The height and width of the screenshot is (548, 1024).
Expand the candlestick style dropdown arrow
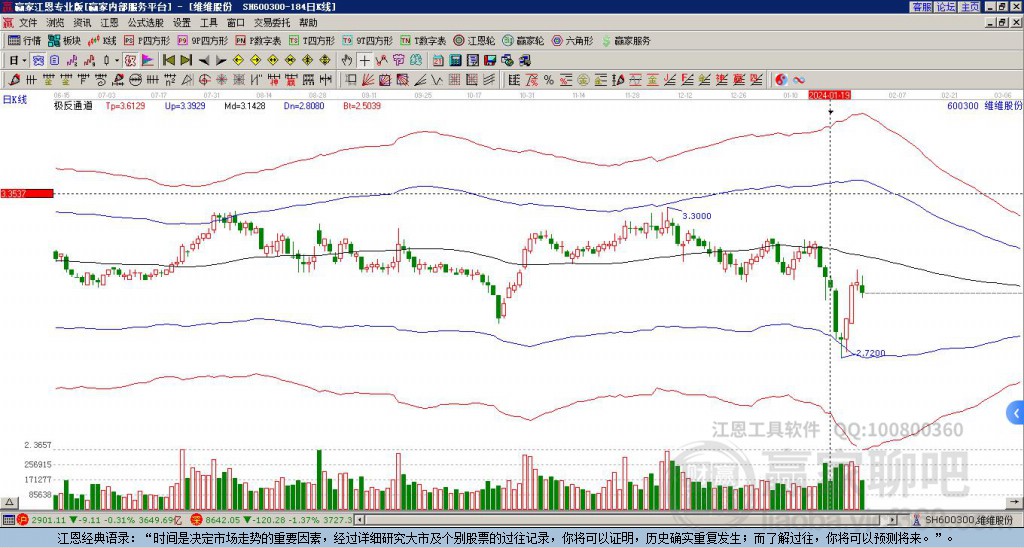[117, 61]
